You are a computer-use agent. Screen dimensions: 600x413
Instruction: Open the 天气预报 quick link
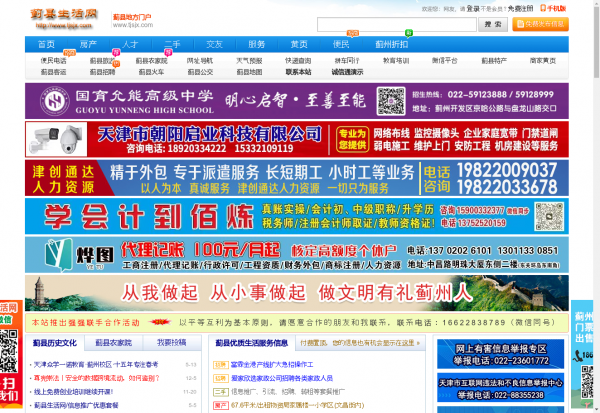[248, 61]
